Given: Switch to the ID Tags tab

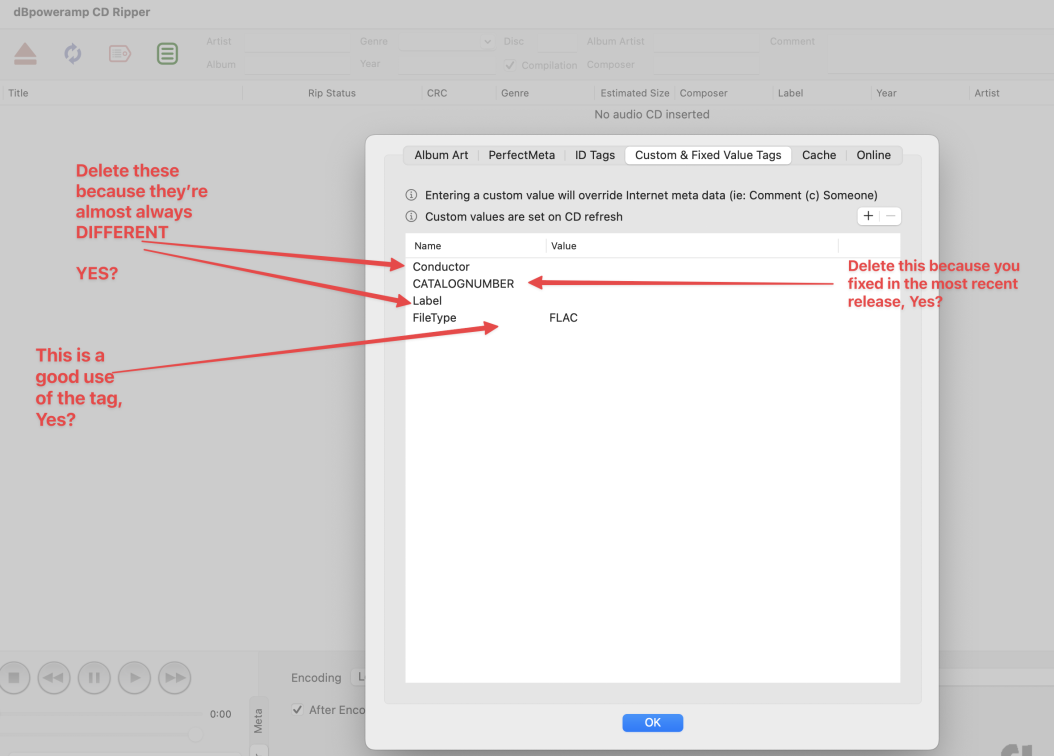Looking at the screenshot, I should coord(595,155).
